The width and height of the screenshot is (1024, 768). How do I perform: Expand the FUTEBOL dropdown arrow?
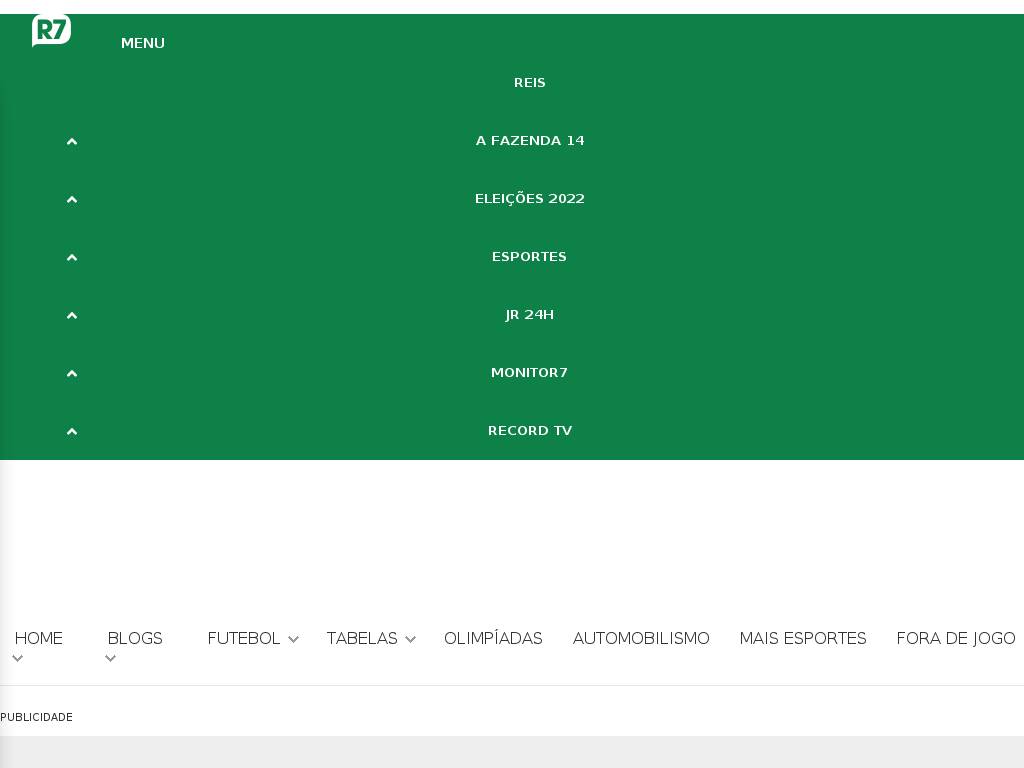293,639
